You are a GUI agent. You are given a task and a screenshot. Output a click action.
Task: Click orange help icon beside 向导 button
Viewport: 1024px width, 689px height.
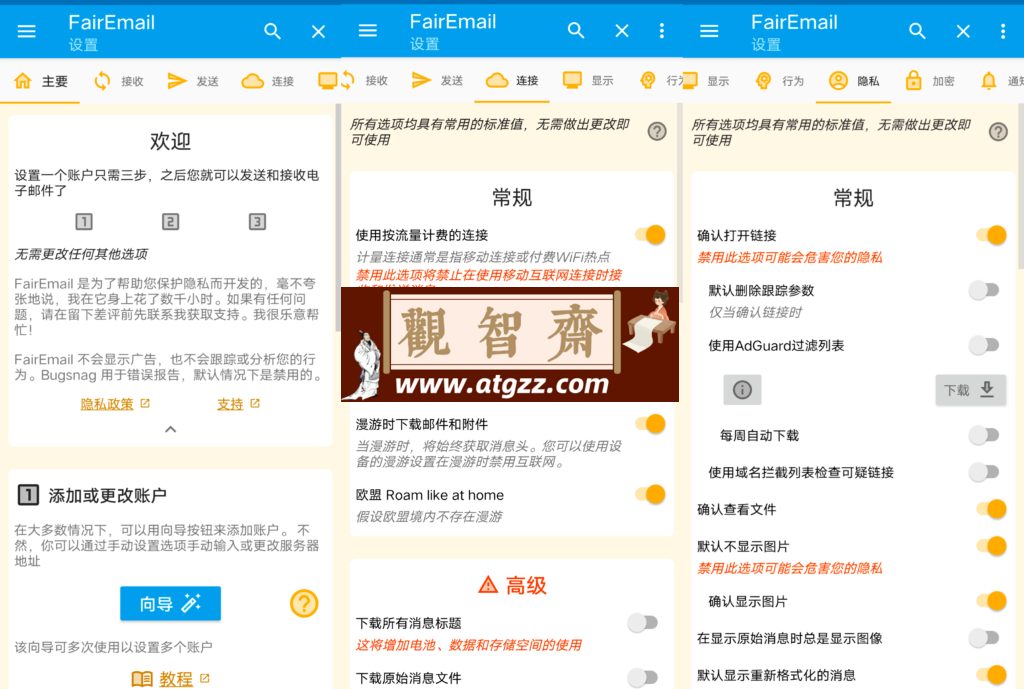tap(304, 603)
